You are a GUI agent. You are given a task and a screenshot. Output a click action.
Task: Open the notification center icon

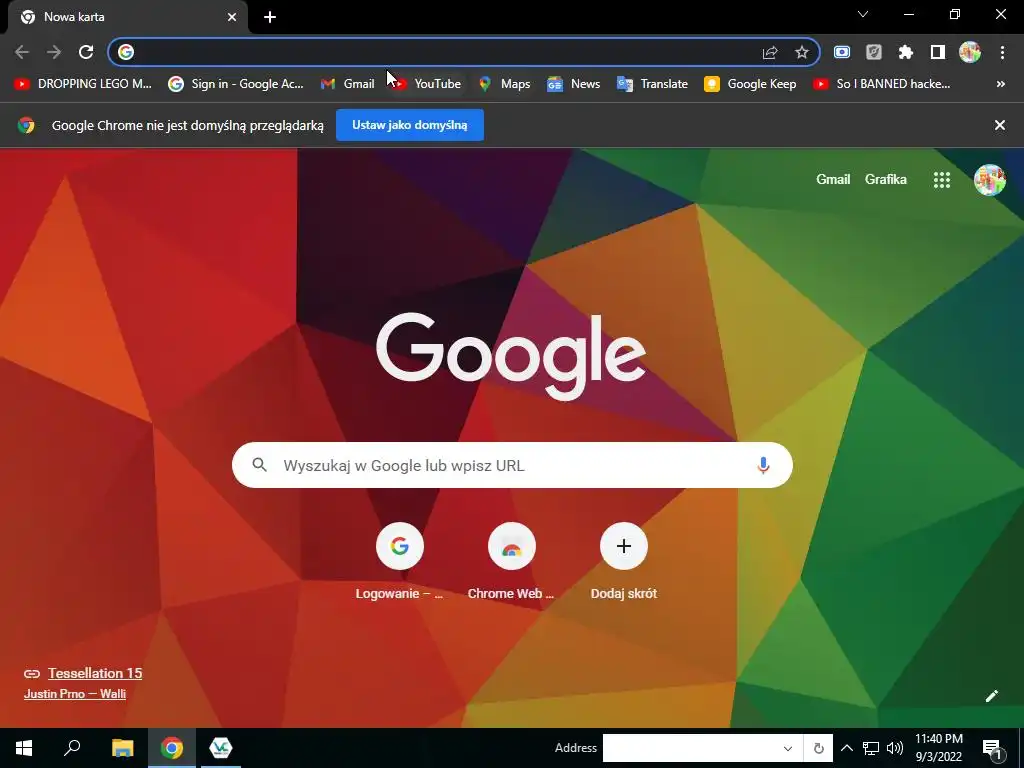tap(992, 748)
